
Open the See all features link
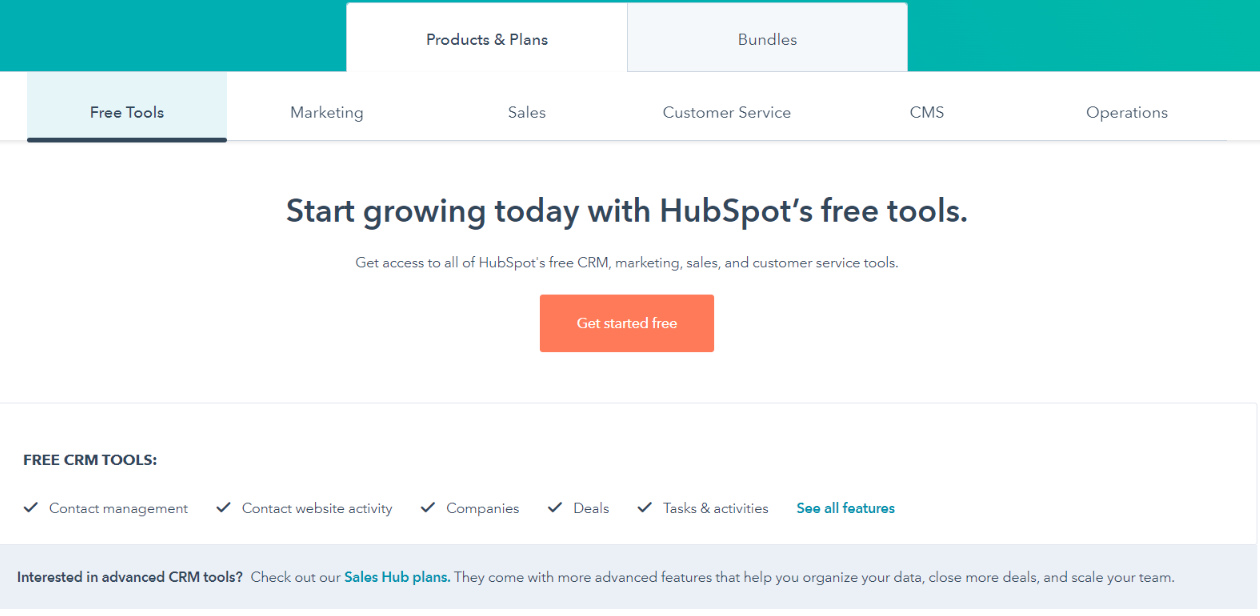[x=845, y=507]
